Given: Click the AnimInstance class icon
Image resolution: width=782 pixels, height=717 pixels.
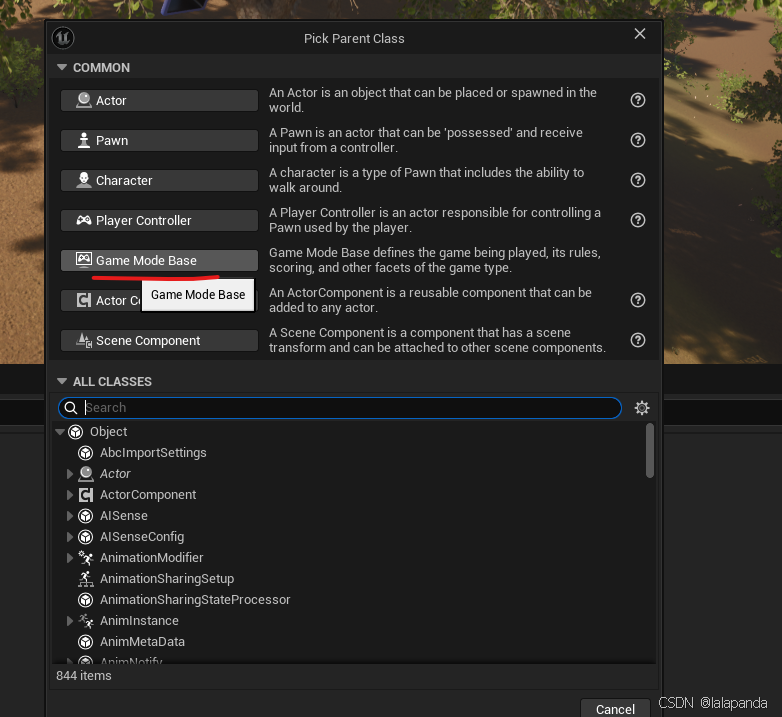Looking at the screenshot, I should pyautogui.click(x=86, y=620).
